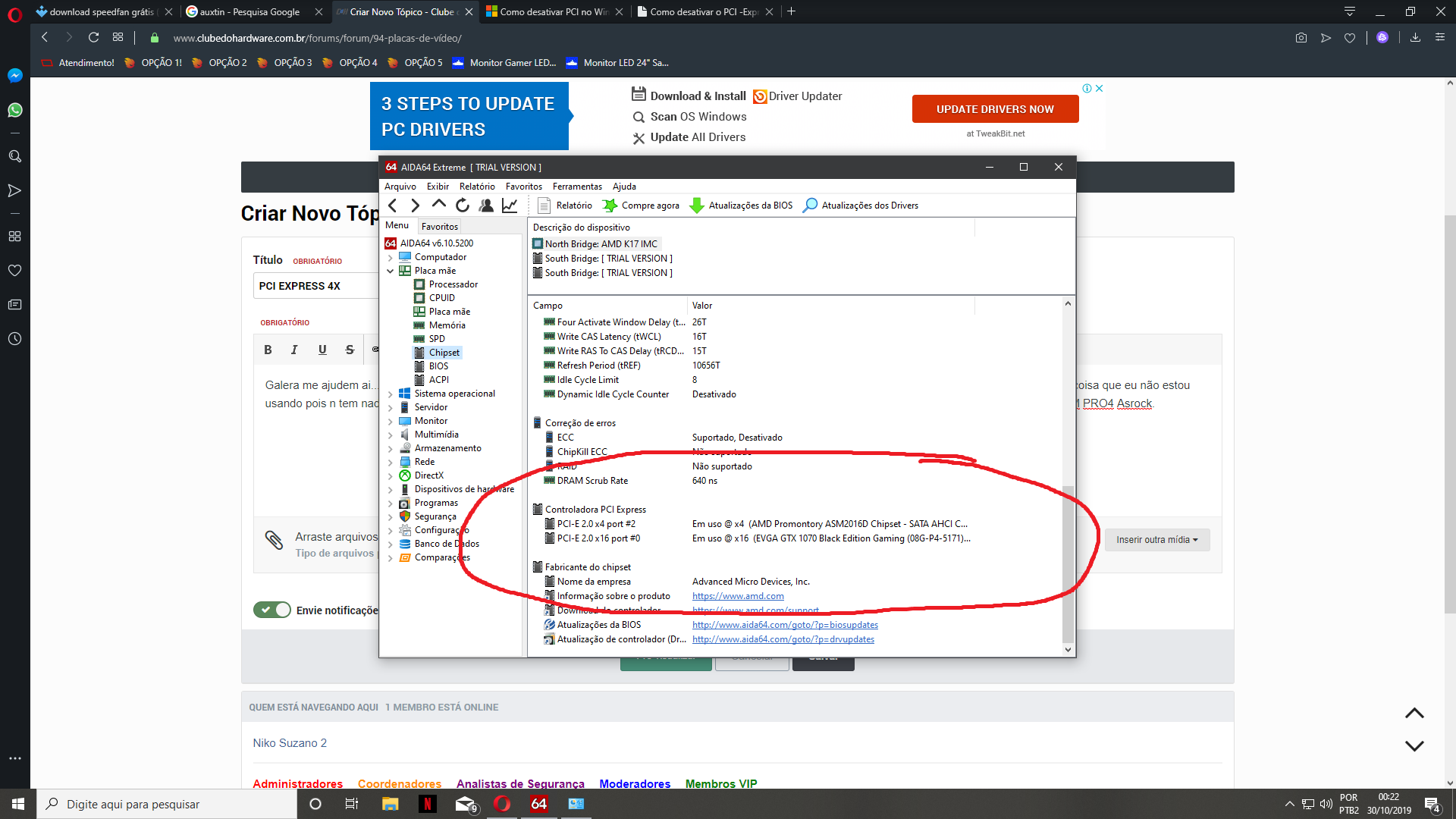This screenshot has height=819, width=1456.
Task: Expand Sistema operacional tree node
Action: point(391,394)
